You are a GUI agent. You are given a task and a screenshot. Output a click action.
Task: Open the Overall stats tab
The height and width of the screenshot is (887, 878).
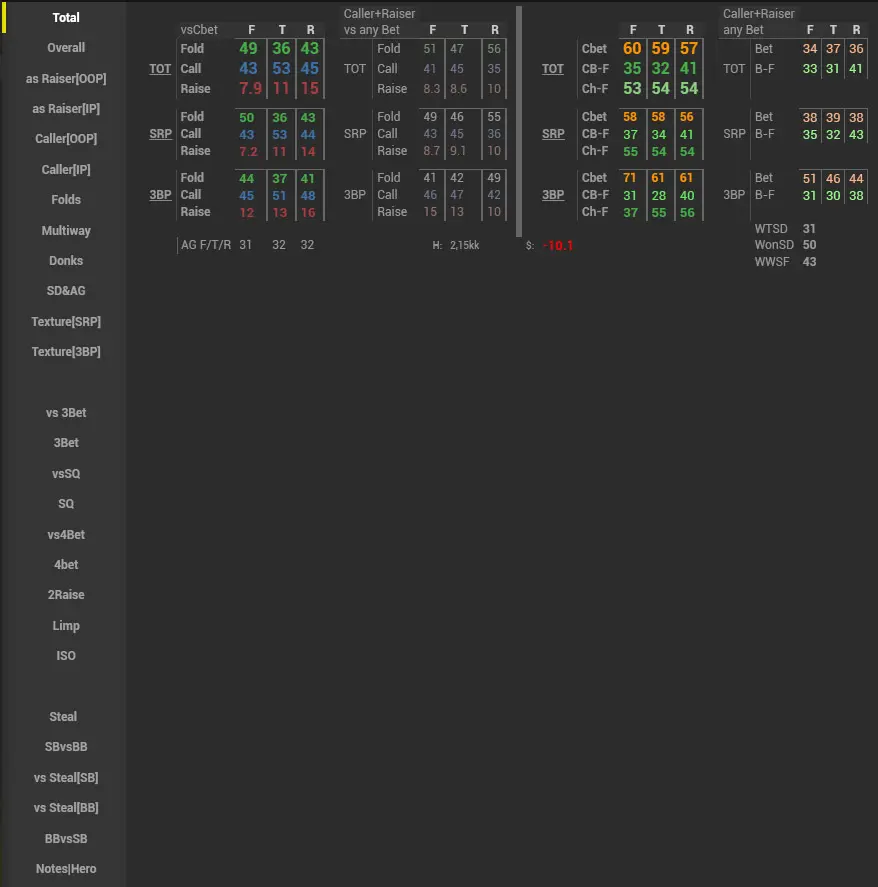pyautogui.click(x=66, y=48)
